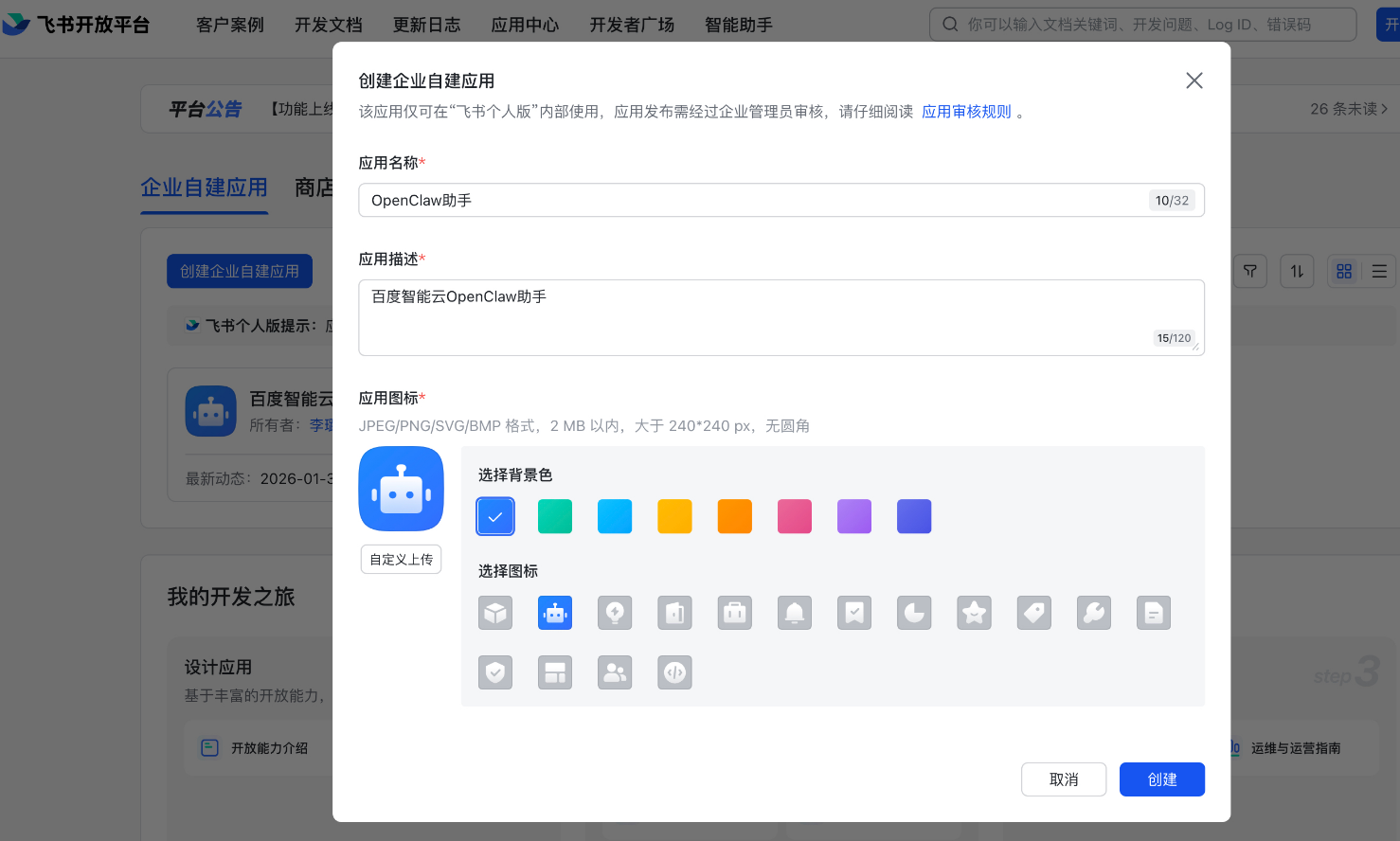Open 开发文档 in the top navigation

(328, 25)
